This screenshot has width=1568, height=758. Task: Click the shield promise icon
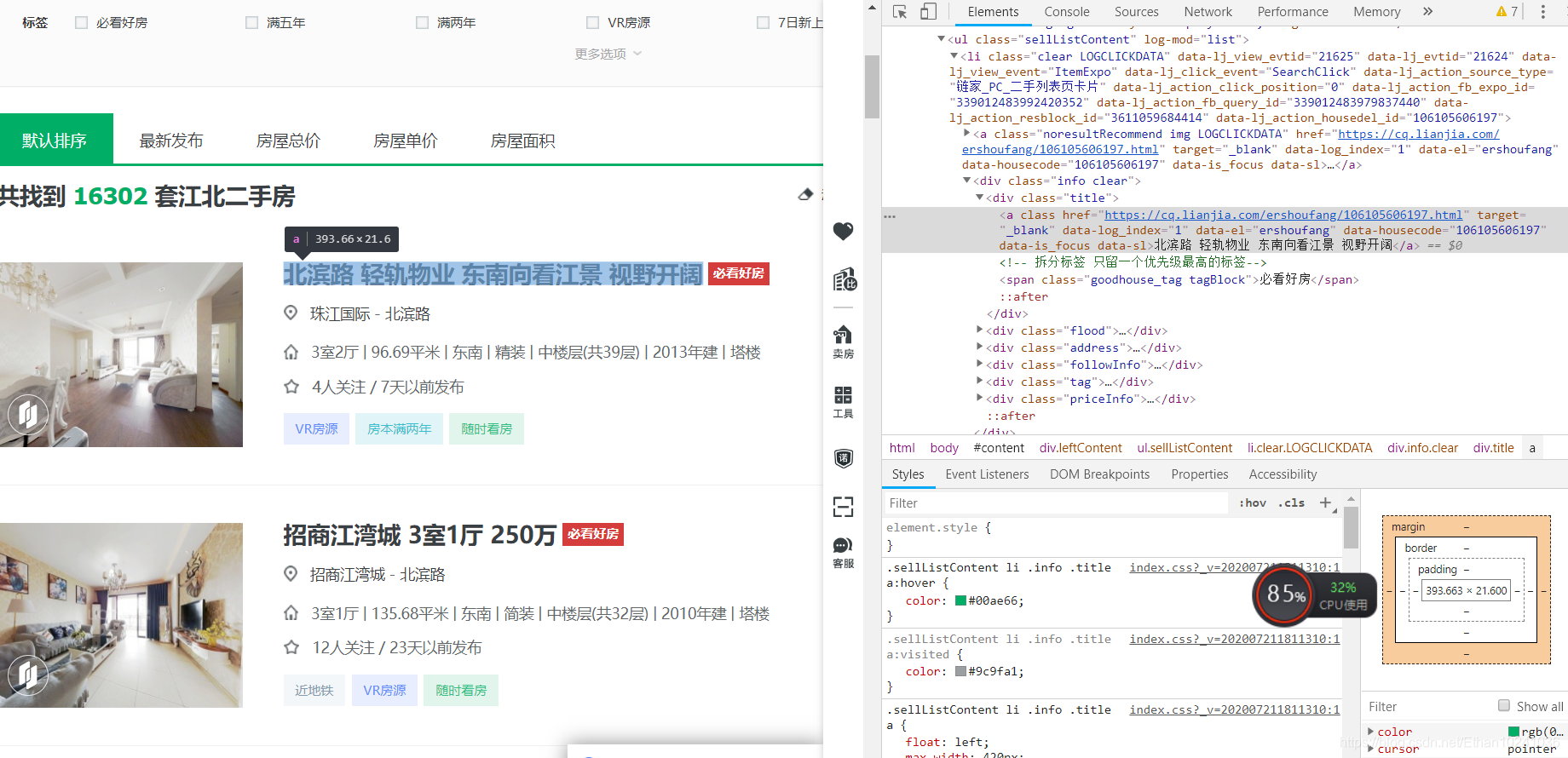(x=843, y=458)
